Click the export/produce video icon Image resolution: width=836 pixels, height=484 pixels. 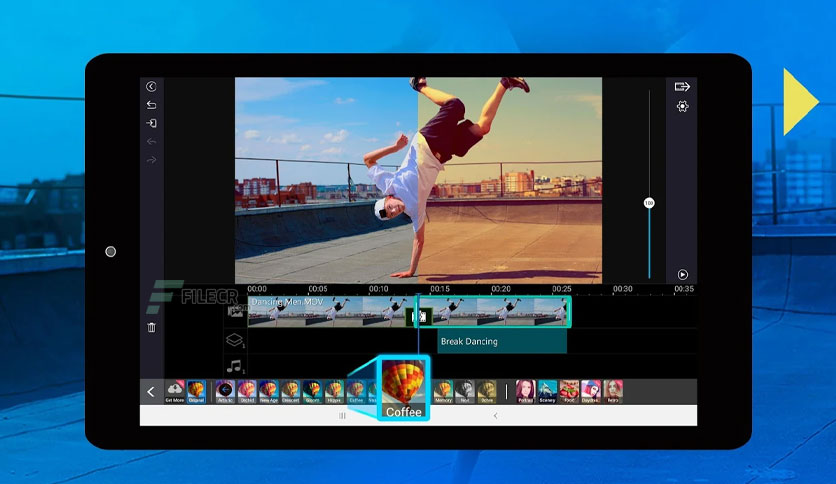coord(682,87)
